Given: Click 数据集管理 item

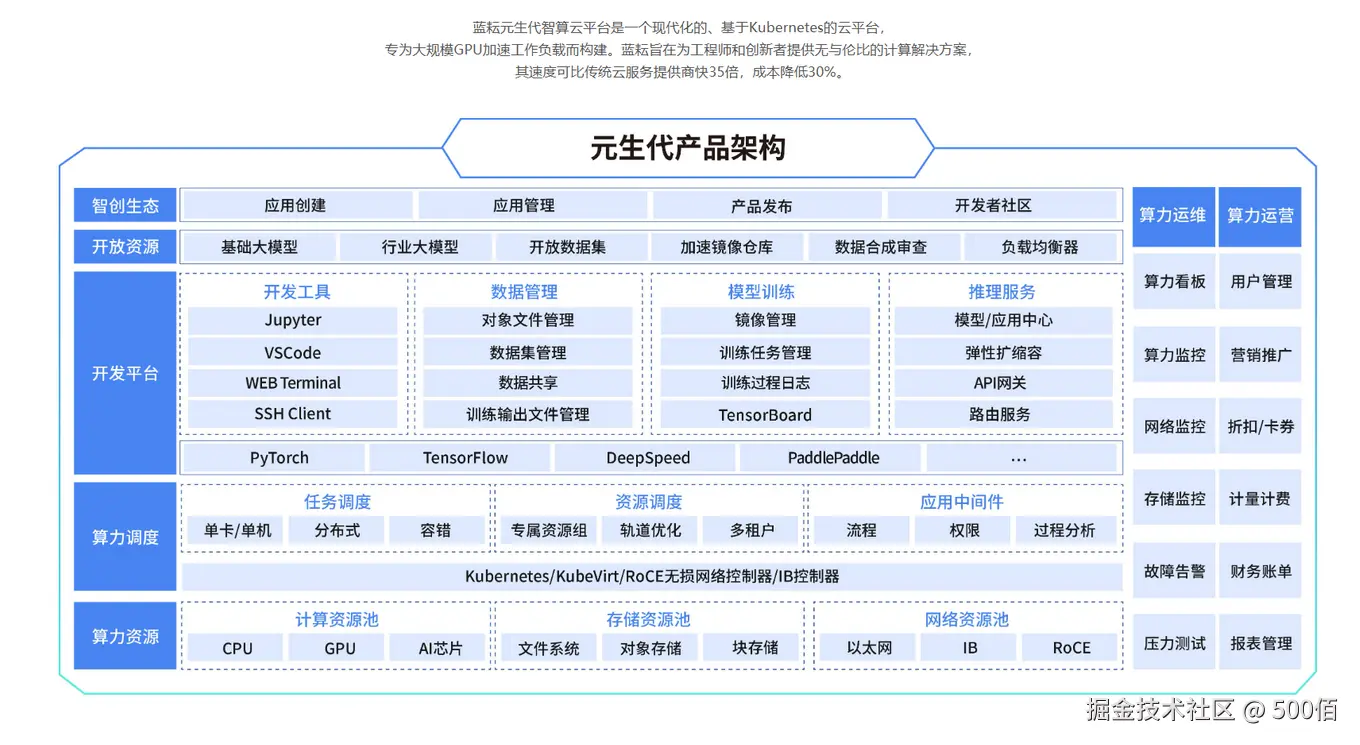Looking at the screenshot, I should click(528, 353).
